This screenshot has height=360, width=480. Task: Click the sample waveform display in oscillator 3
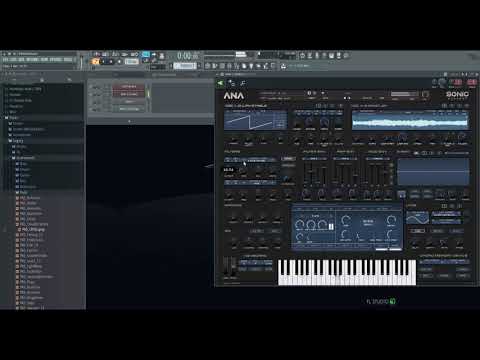[x=410, y=120]
